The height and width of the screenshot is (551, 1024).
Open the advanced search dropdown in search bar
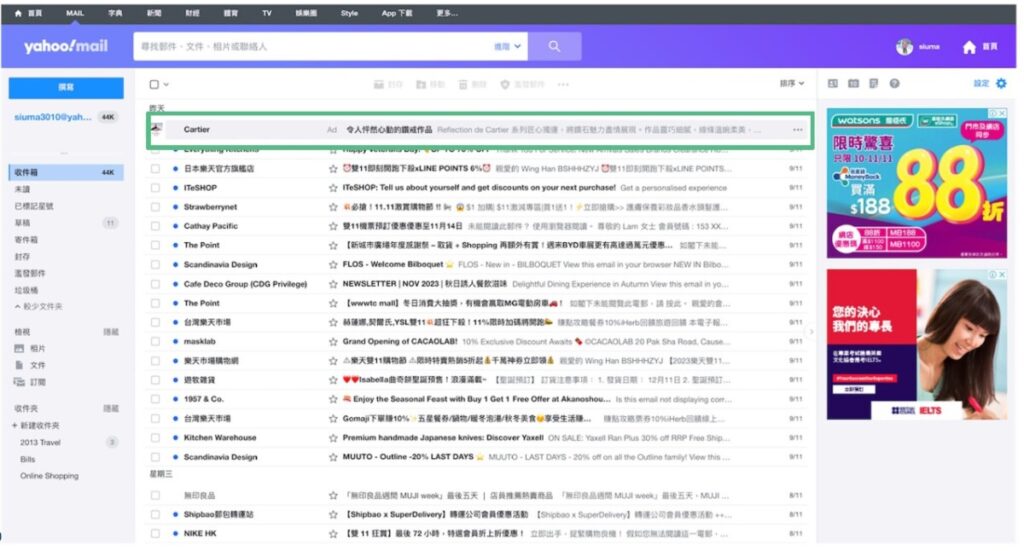(x=507, y=46)
